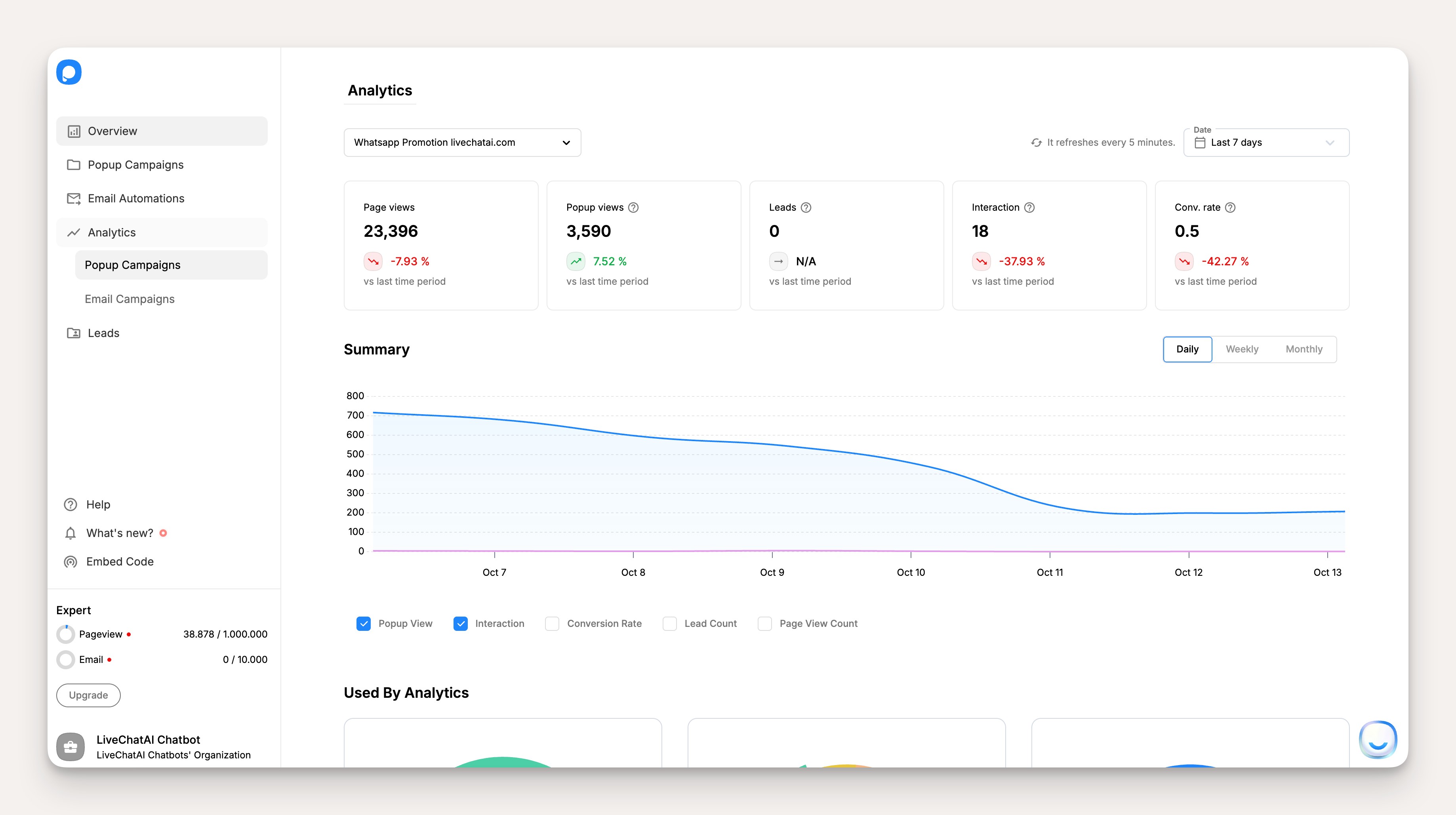Select Email Campaigns under Analytics
The image size is (1456, 815).
coord(130,299)
